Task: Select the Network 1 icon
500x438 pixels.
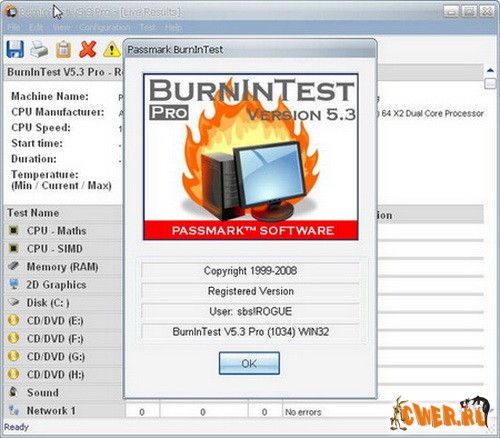Action: (14, 410)
